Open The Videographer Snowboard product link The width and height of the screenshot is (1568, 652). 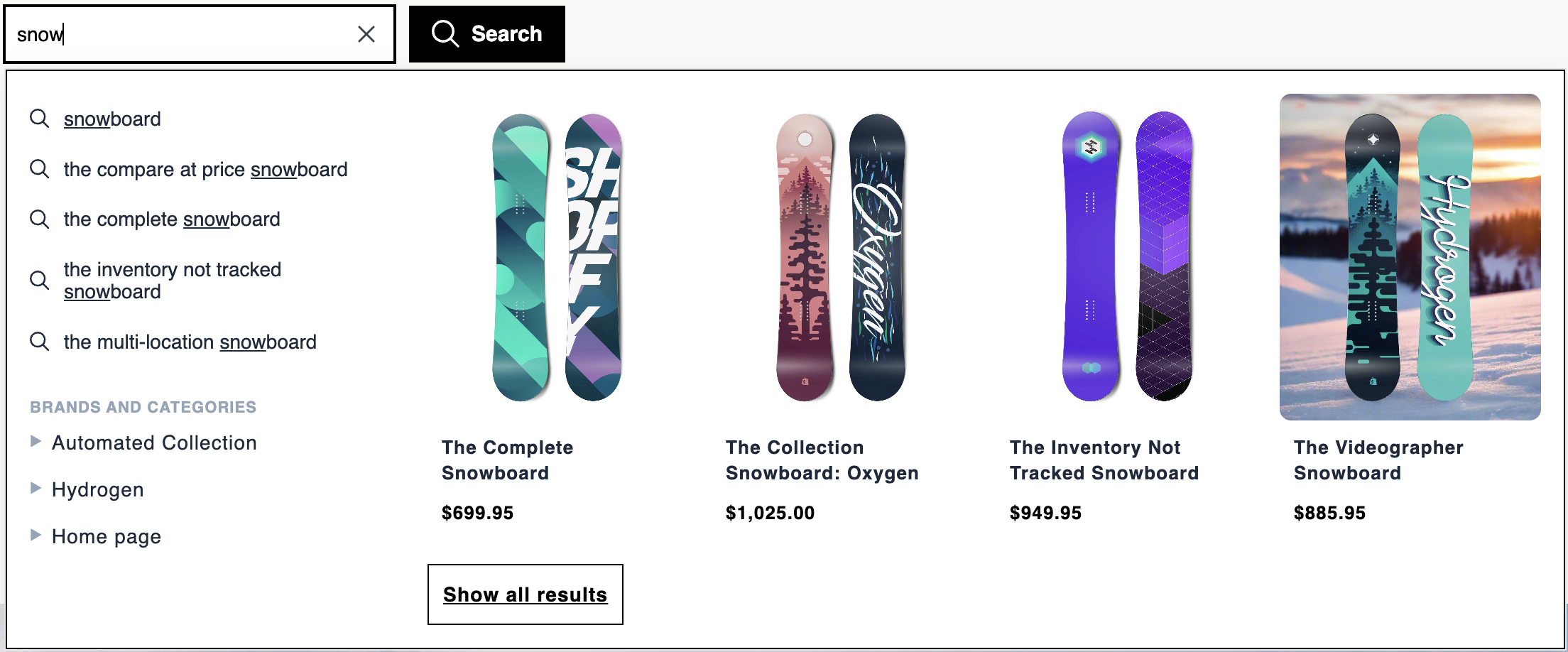point(1378,460)
